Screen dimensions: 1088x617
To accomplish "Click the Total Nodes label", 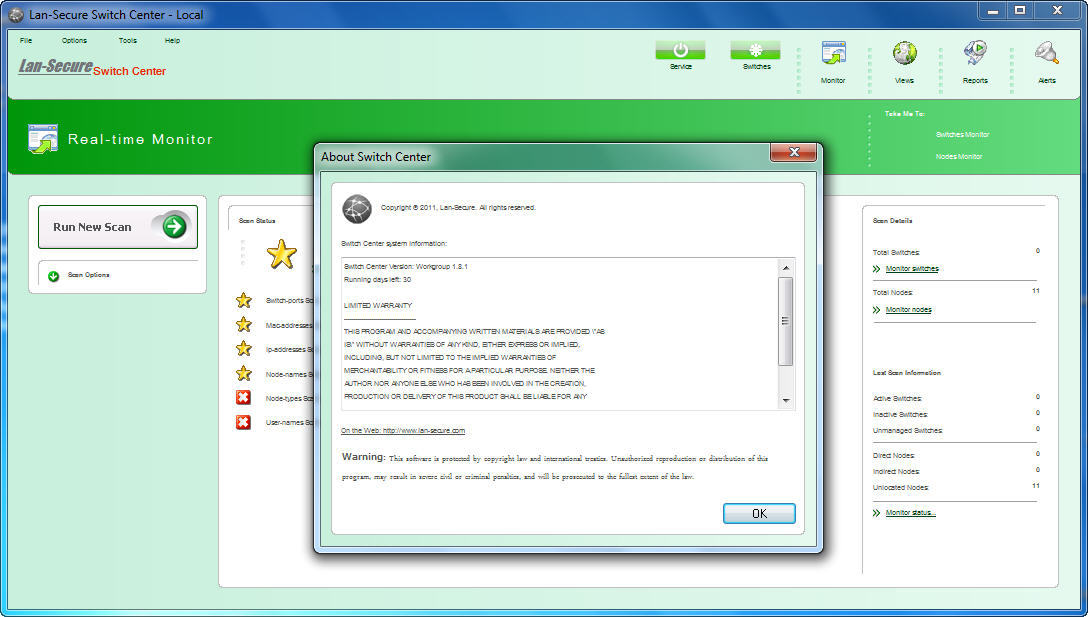I will coord(892,293).
